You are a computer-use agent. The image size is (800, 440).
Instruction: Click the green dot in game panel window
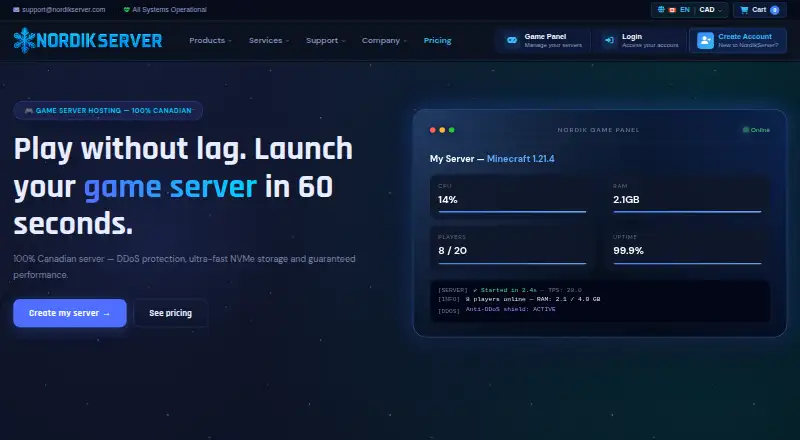click(452, 130)
